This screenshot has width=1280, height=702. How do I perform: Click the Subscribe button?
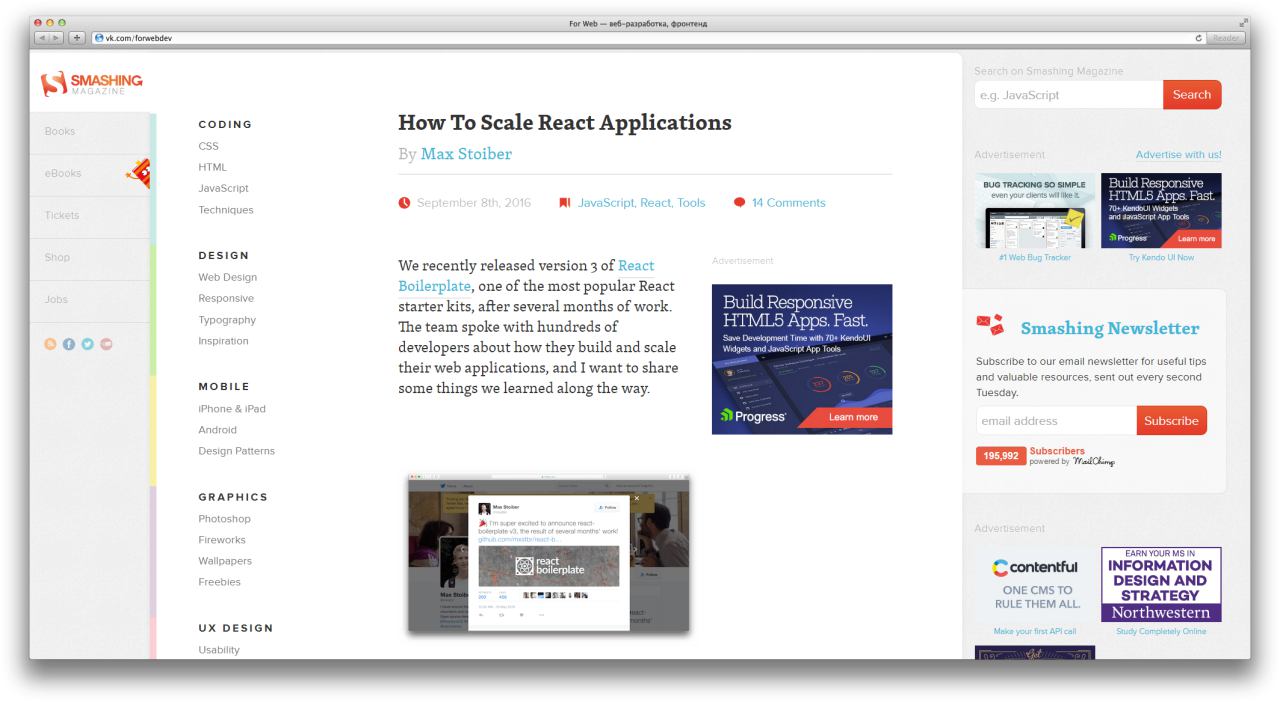(x=1171, y=421)
